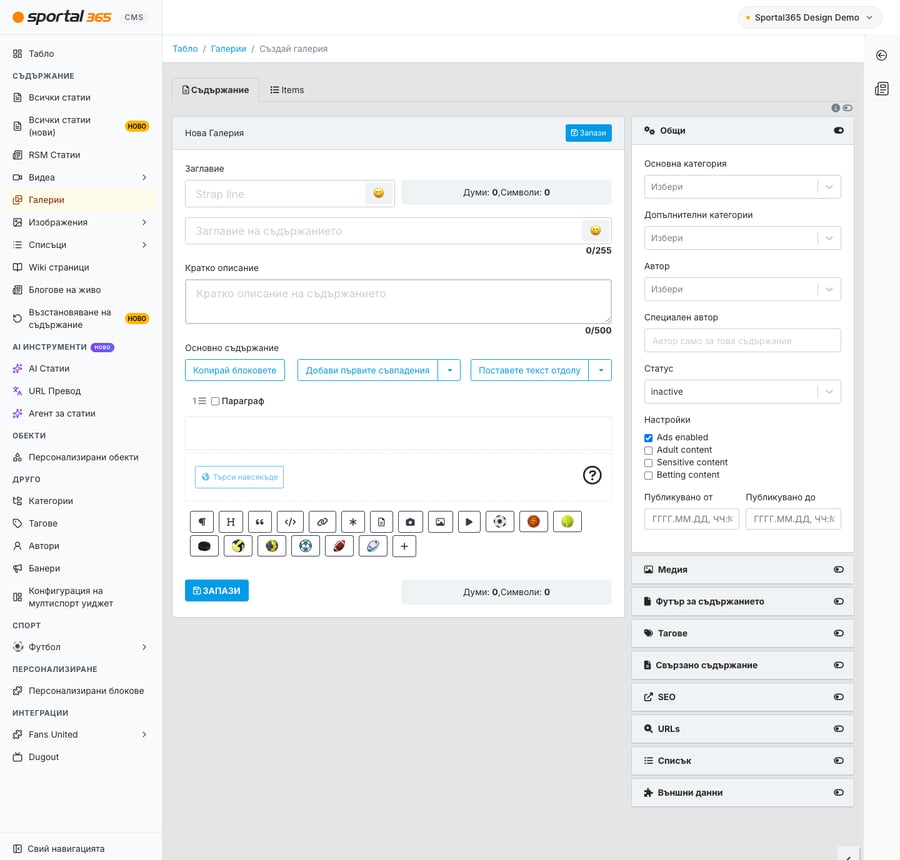The width and height of the screenshot is (900, 860).
Task: Open the Основна категория dropdown
Action: point(742,187)
